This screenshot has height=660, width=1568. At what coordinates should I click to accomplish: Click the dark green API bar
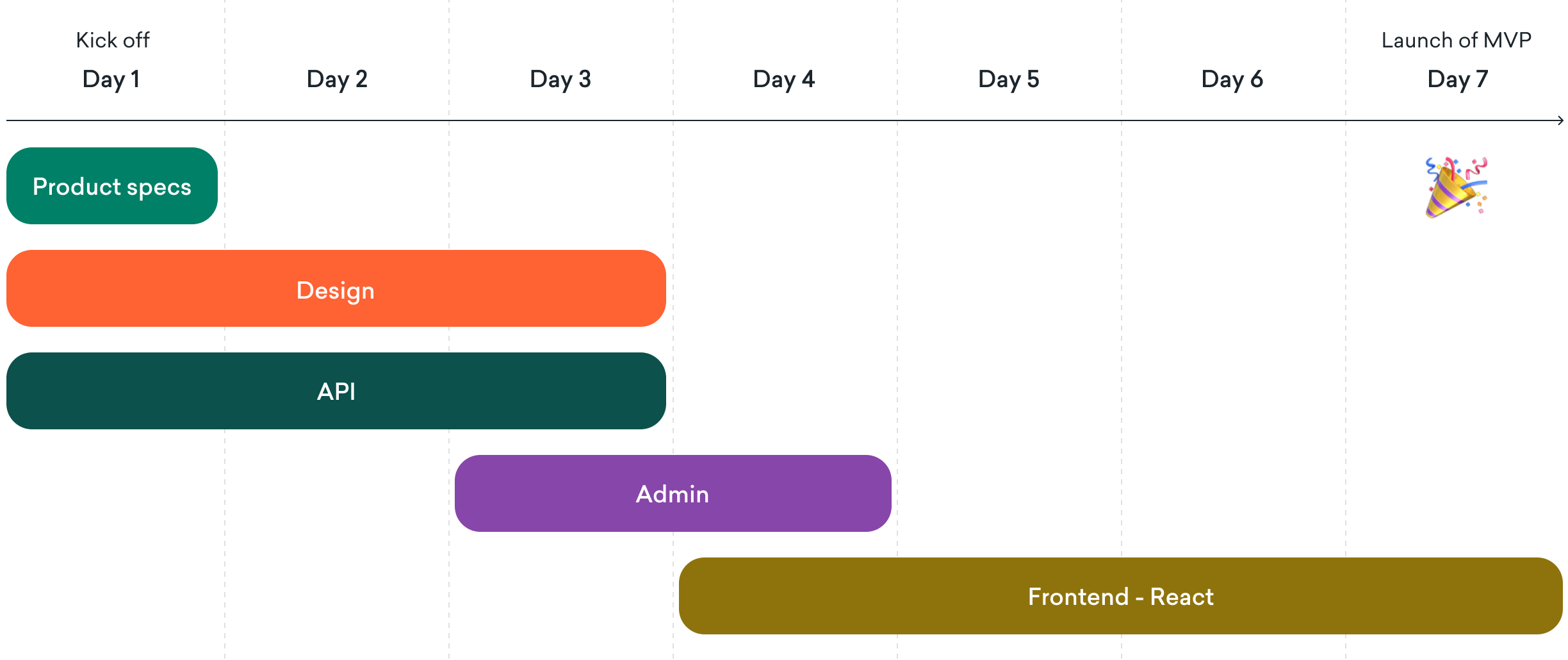point(336,391)
